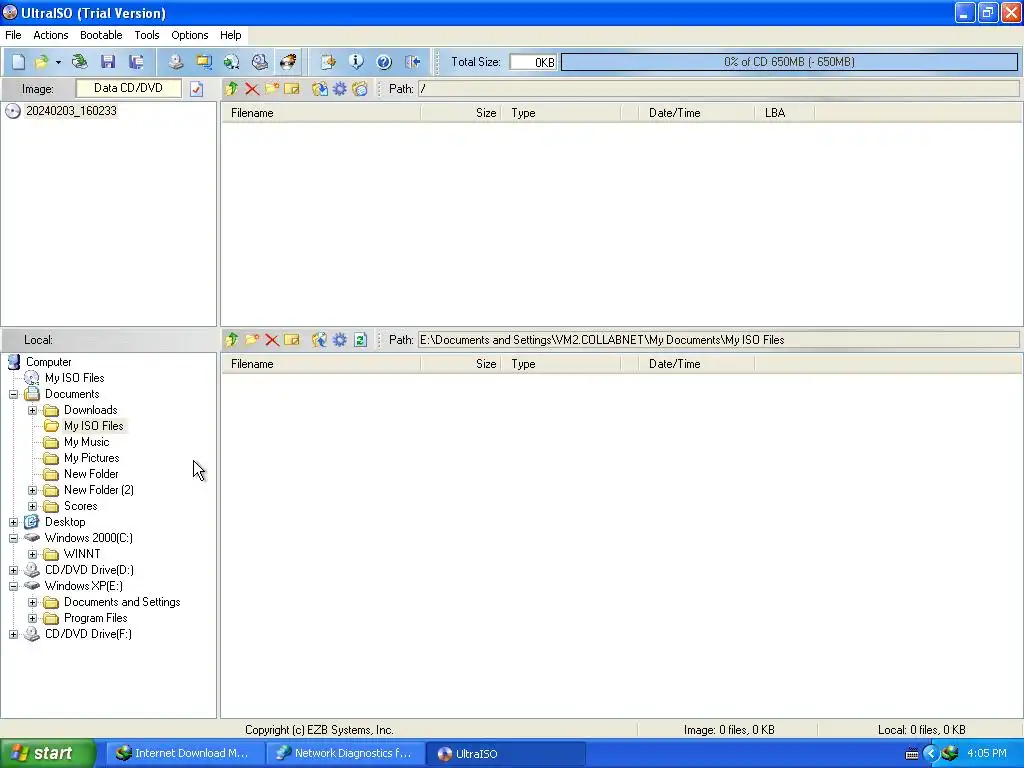Screen dimensions: 1024x768
Task: Select the Computer root node
Action: pyautogui.click(x=48, y=362)
